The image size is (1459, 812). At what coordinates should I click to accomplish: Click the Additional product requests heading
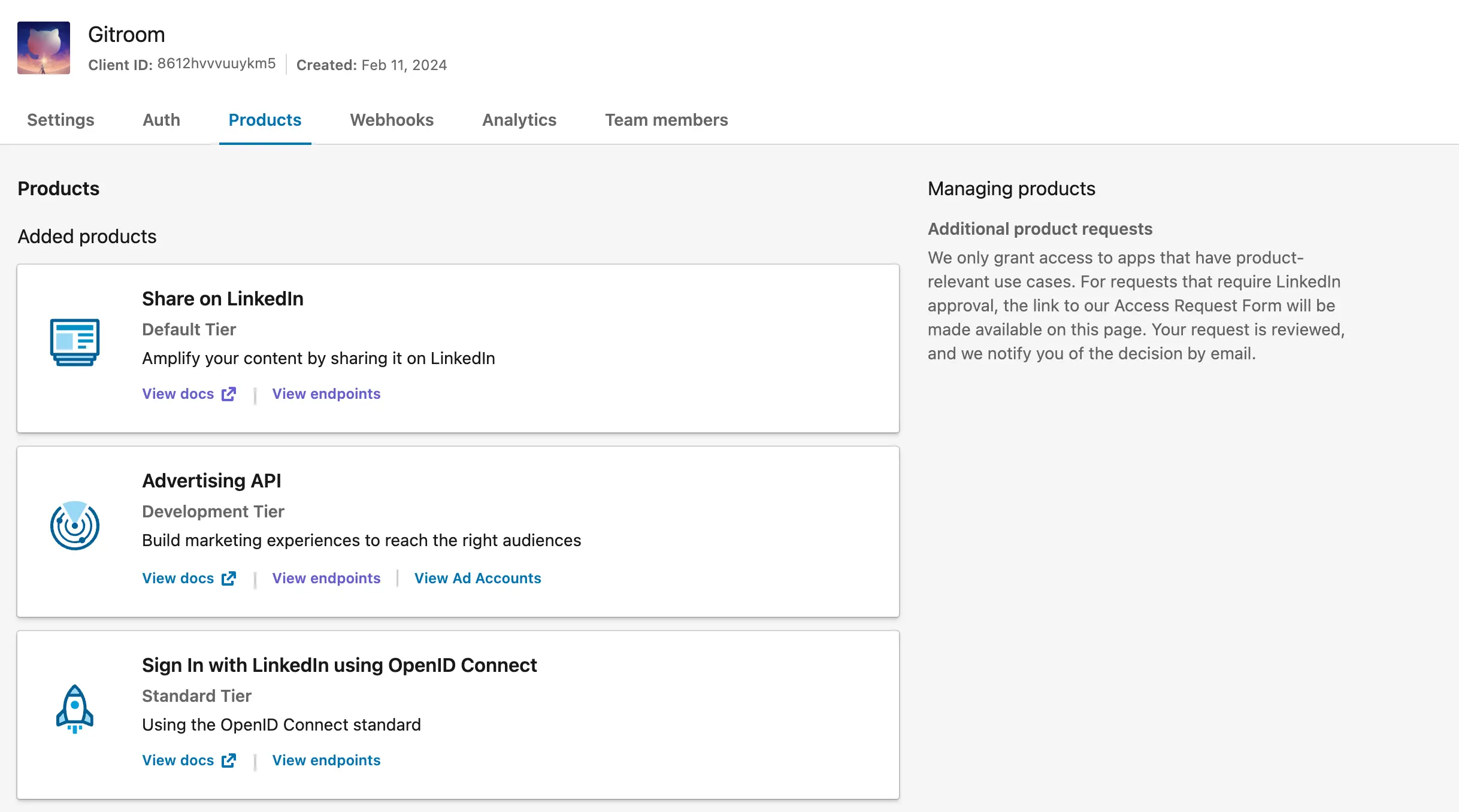pos(1040,229)
